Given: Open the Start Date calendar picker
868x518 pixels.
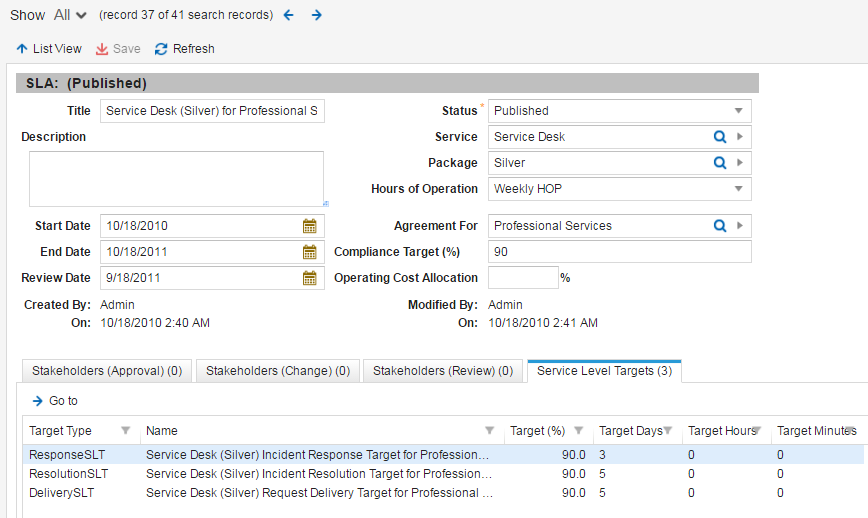Looking at the screenshot, I should click(x=310, y=226).
